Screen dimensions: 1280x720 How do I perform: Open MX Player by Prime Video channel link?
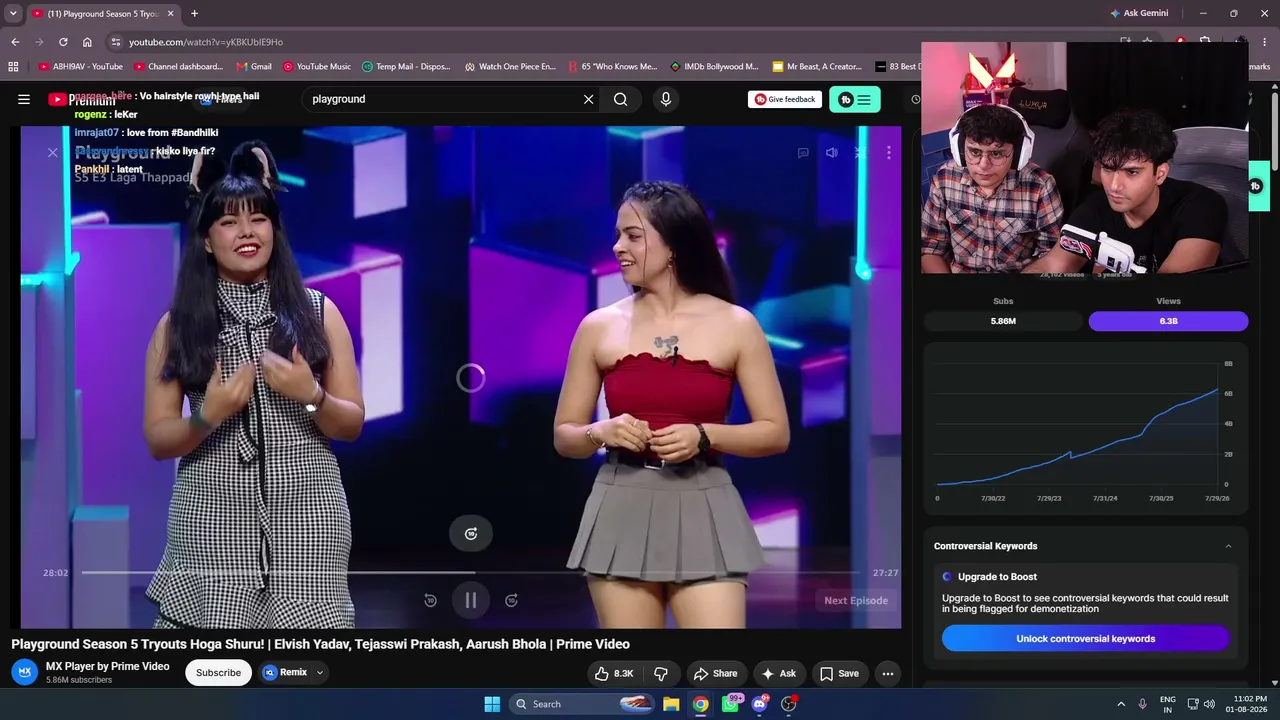click(108, 666)
